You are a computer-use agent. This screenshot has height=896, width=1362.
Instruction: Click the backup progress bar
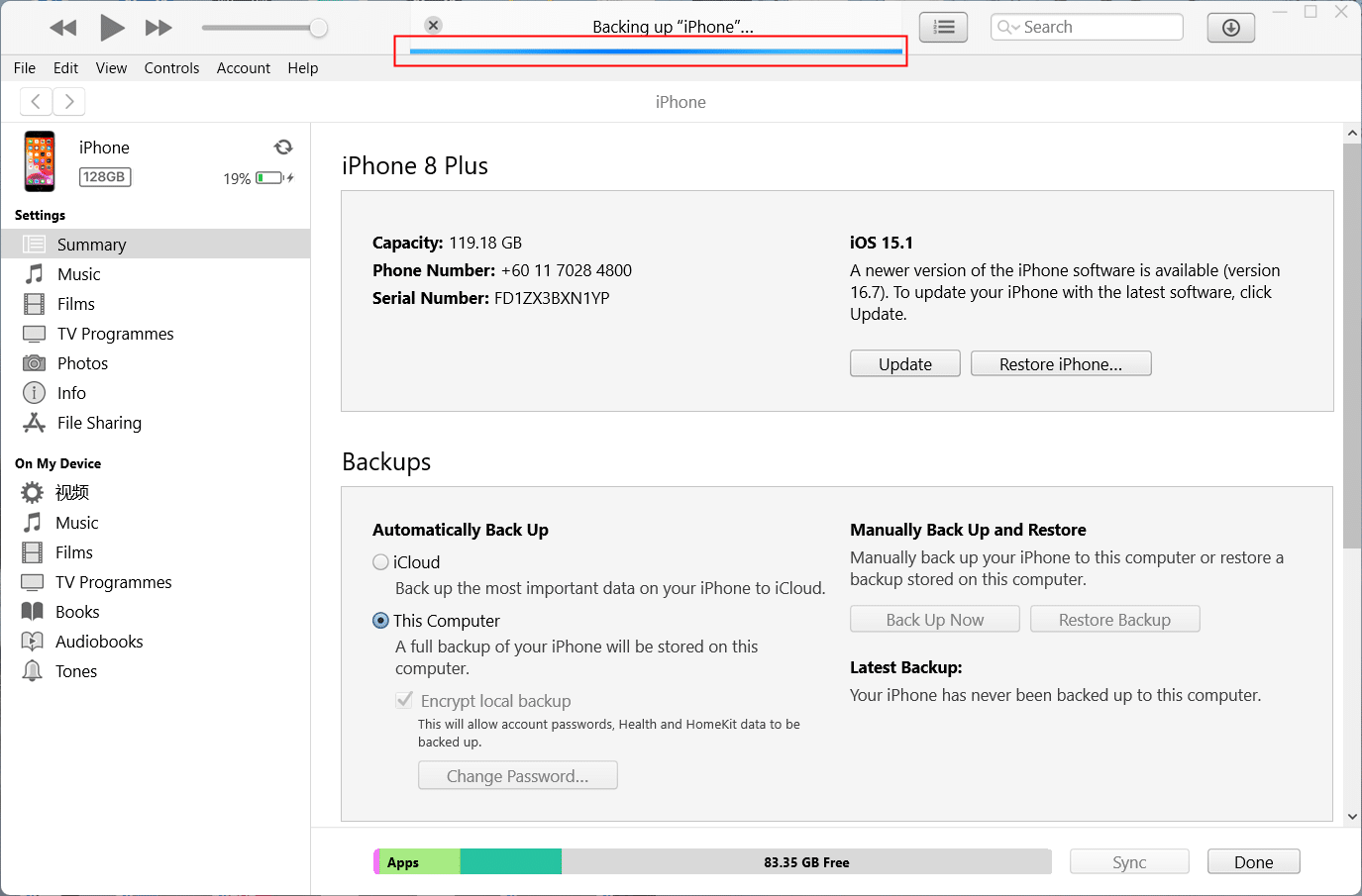tap(656, 50)
